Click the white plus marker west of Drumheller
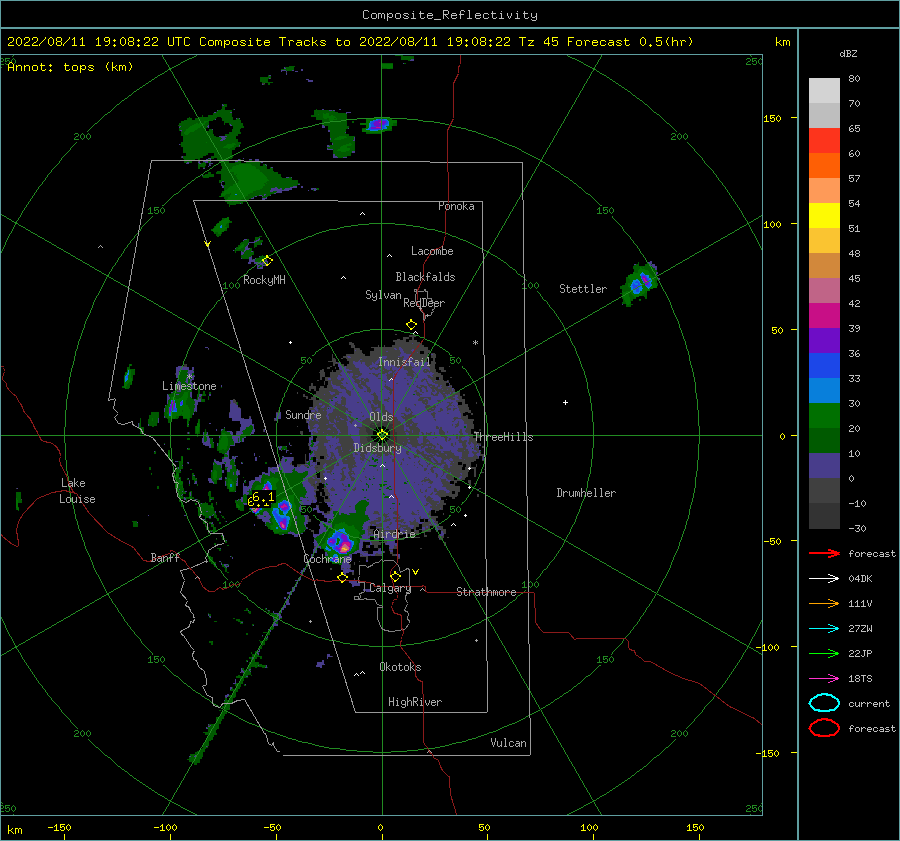 tap(565, 402)
